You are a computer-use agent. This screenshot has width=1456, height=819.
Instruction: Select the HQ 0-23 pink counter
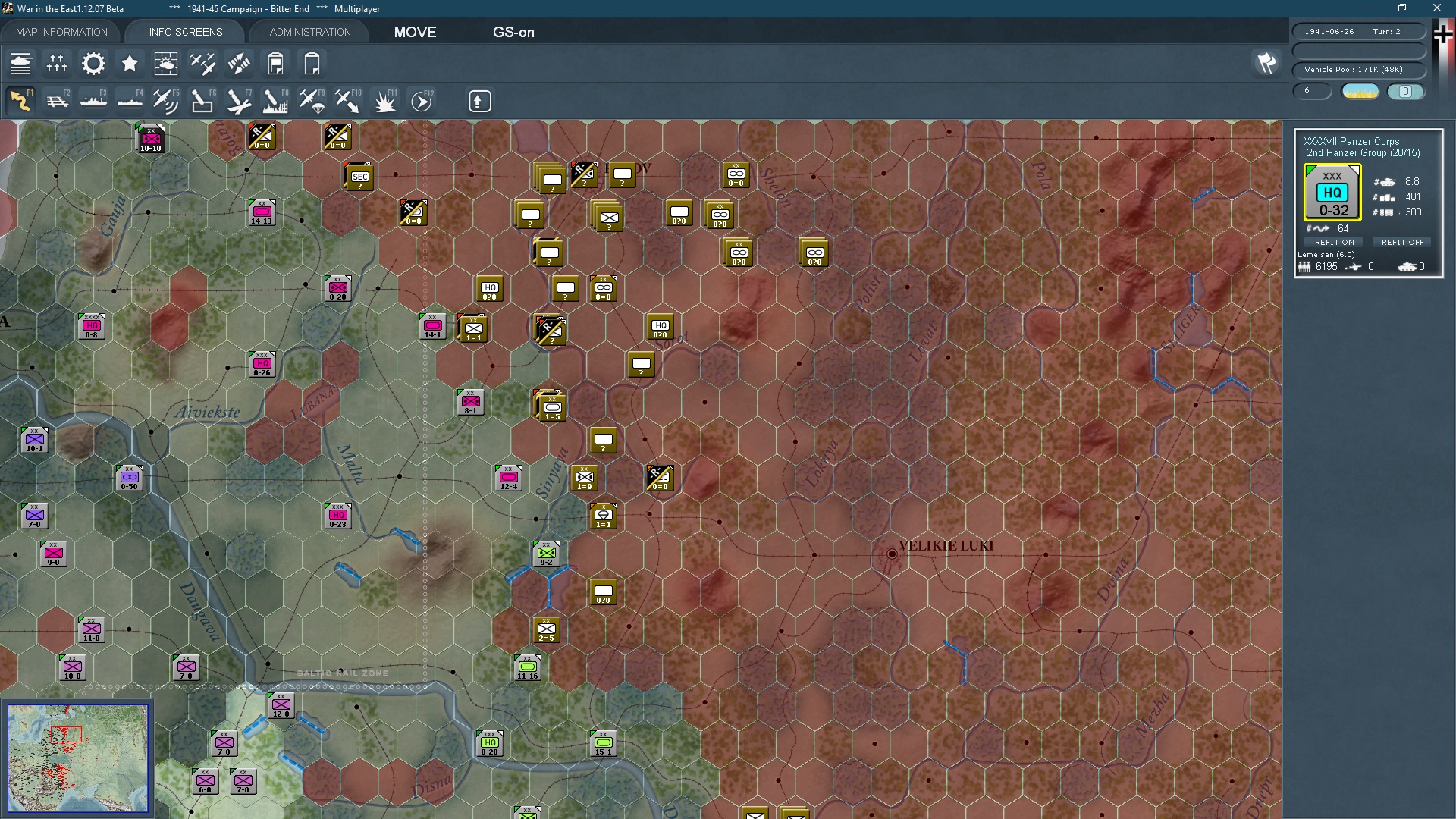coord(337,516)
